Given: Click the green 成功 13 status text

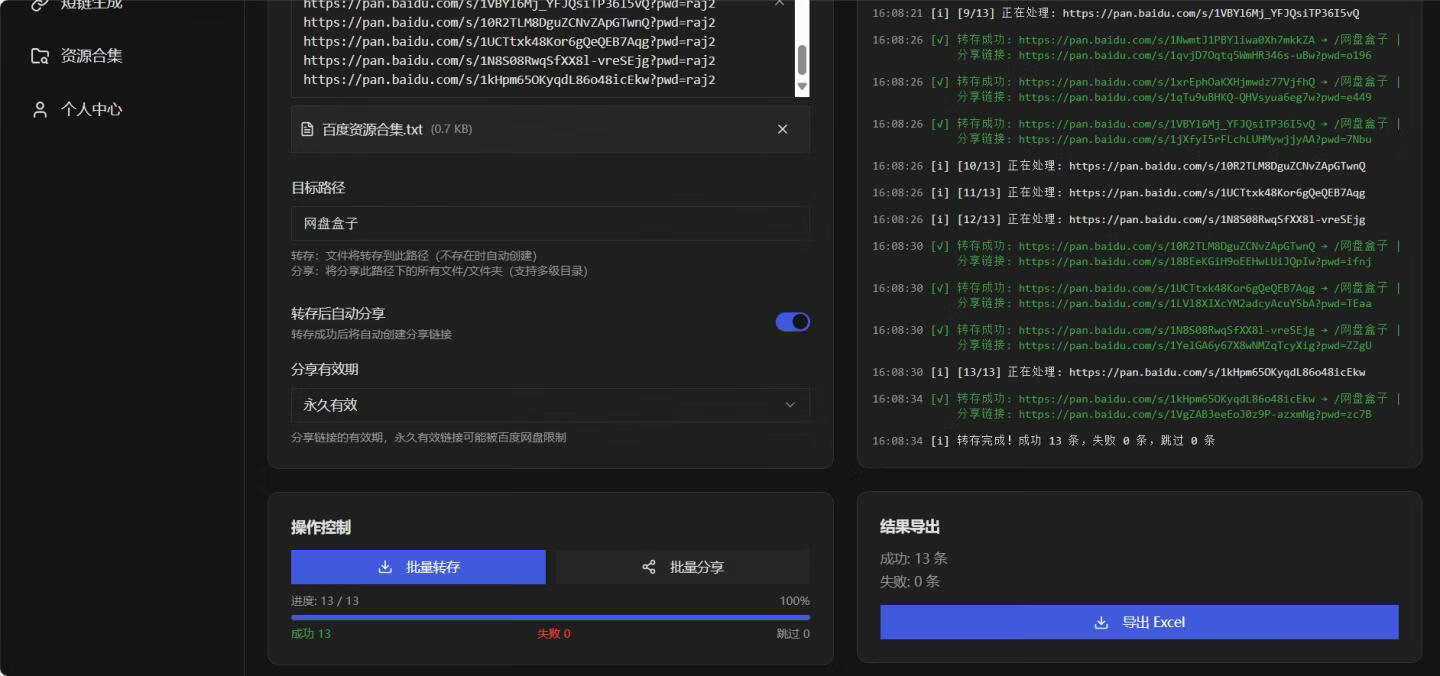Looking at the screenshot, I should pos(311,634).
